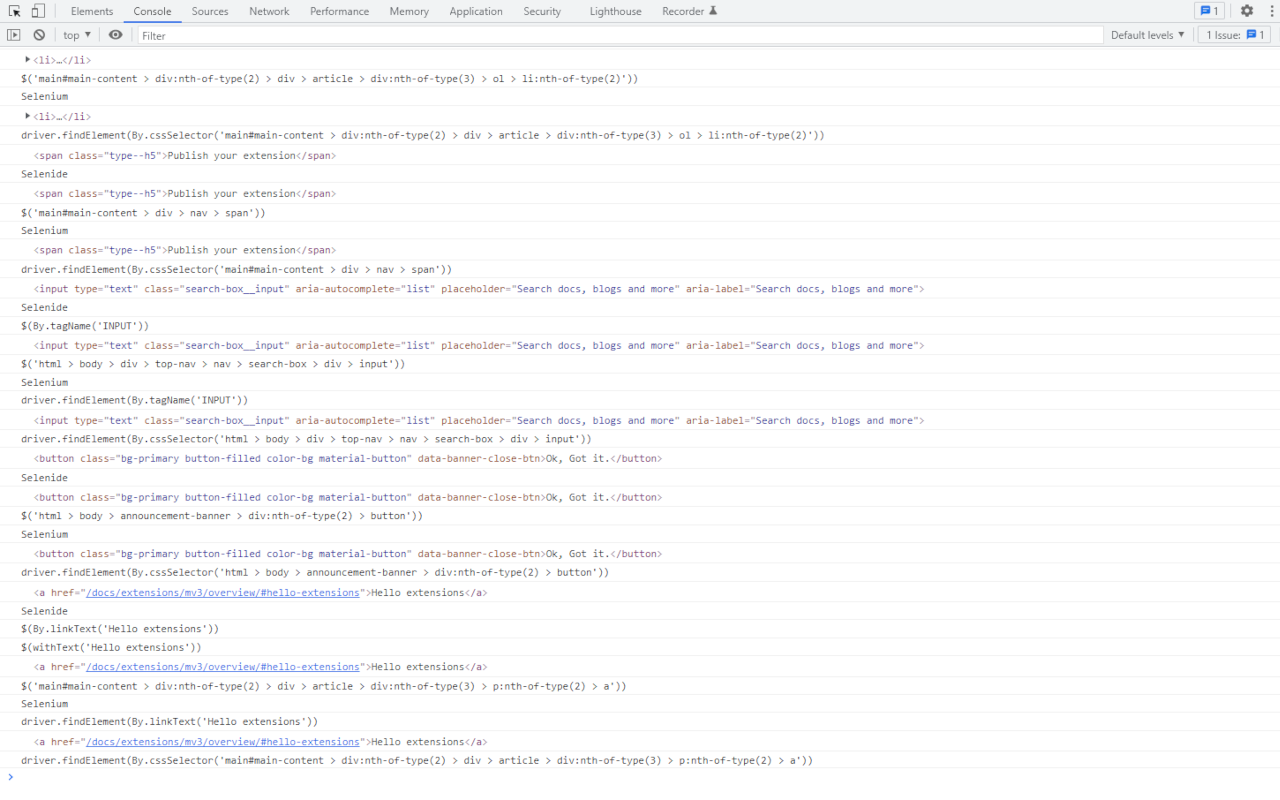Click final driver.findElement 'p:nth-of-type(2) > a' line
The height and width of the screenshot is (800, 1280).
(x=417, y=760)
